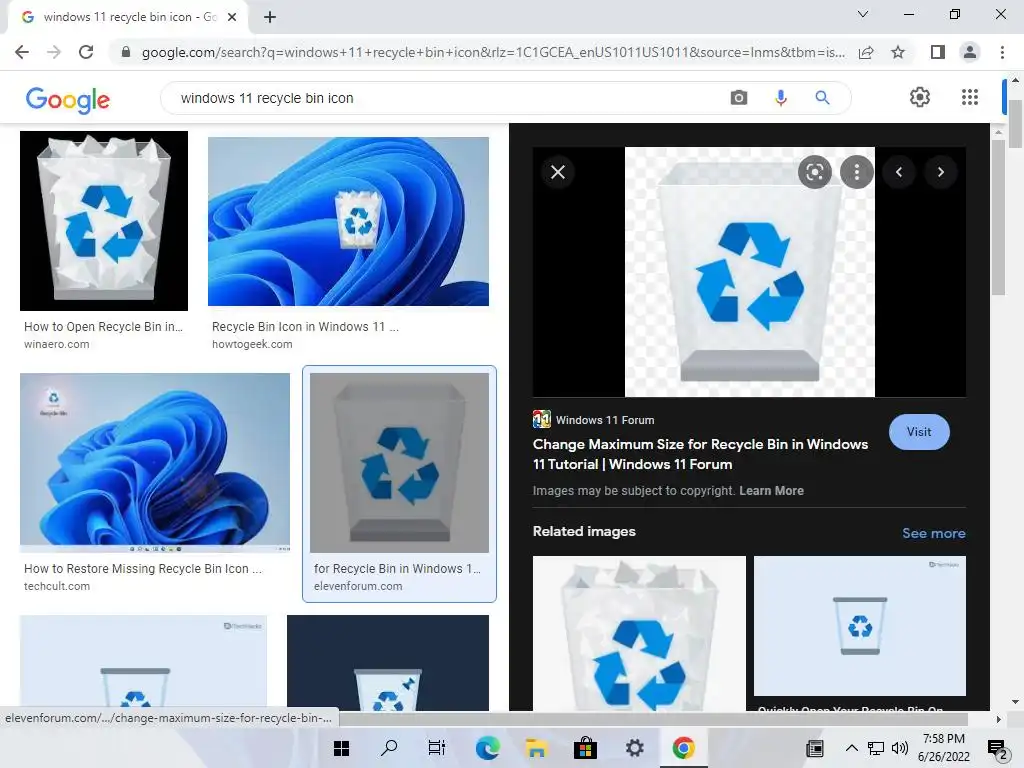Open the winaero.com recycle bin thumbnail
This screenshot has width=1024, height=768.
pos(104,221)
